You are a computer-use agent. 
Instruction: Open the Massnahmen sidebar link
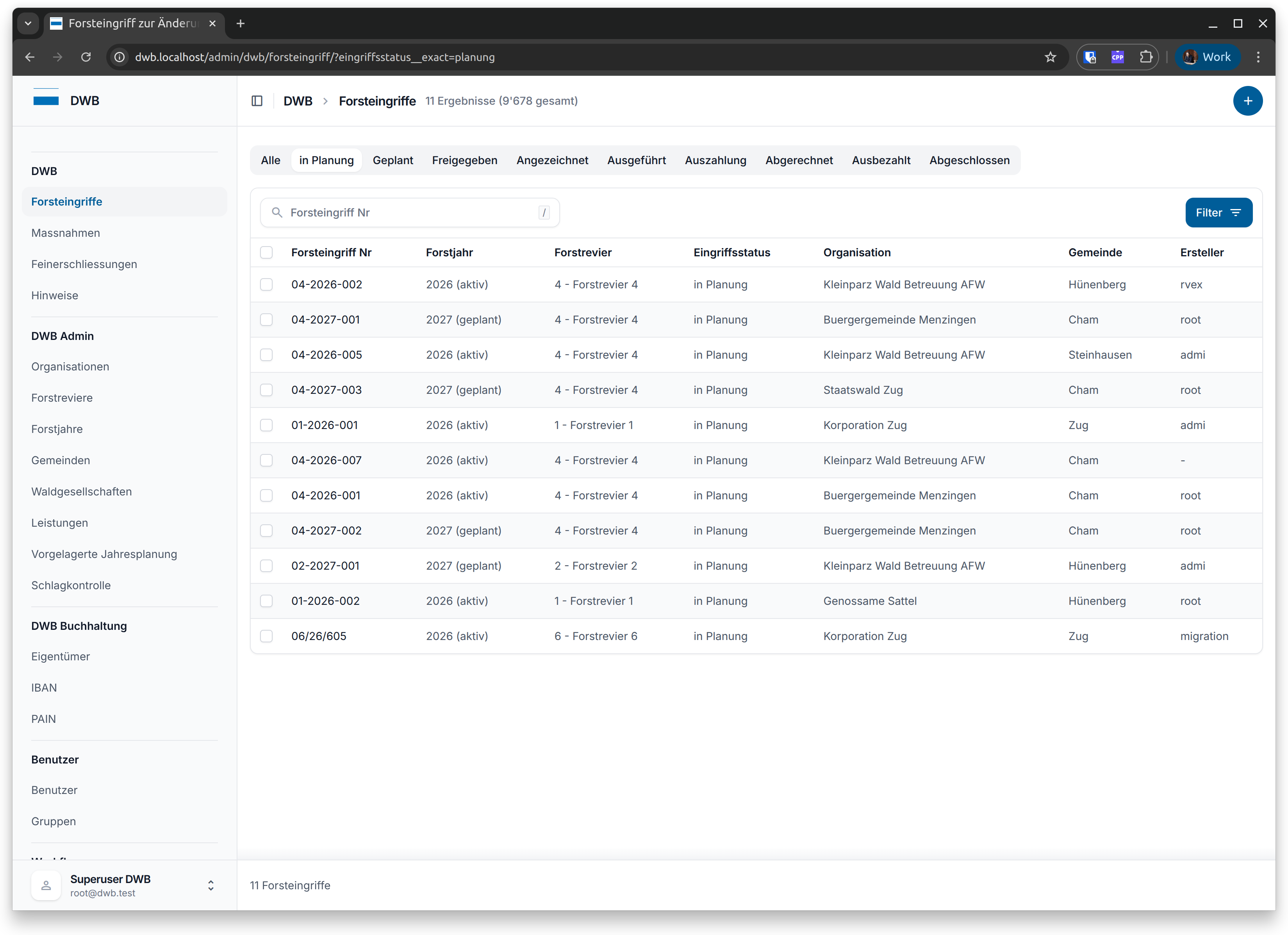pos(65,233)
